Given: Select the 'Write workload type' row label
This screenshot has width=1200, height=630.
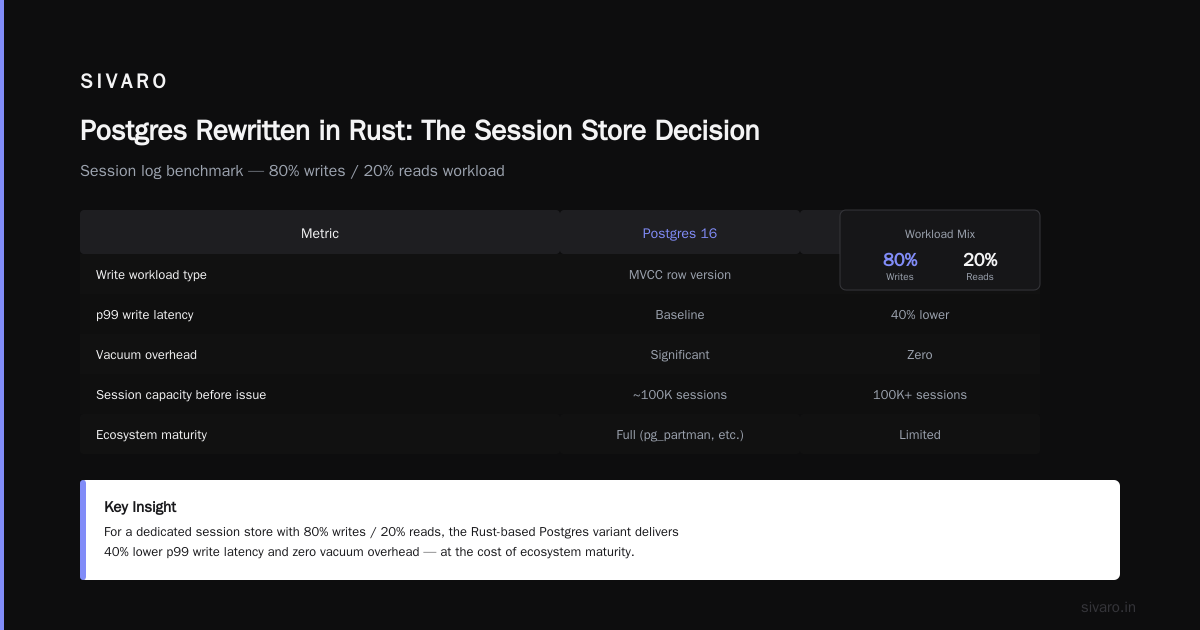Looking at the screenshot, I should [x=151, y=274].
